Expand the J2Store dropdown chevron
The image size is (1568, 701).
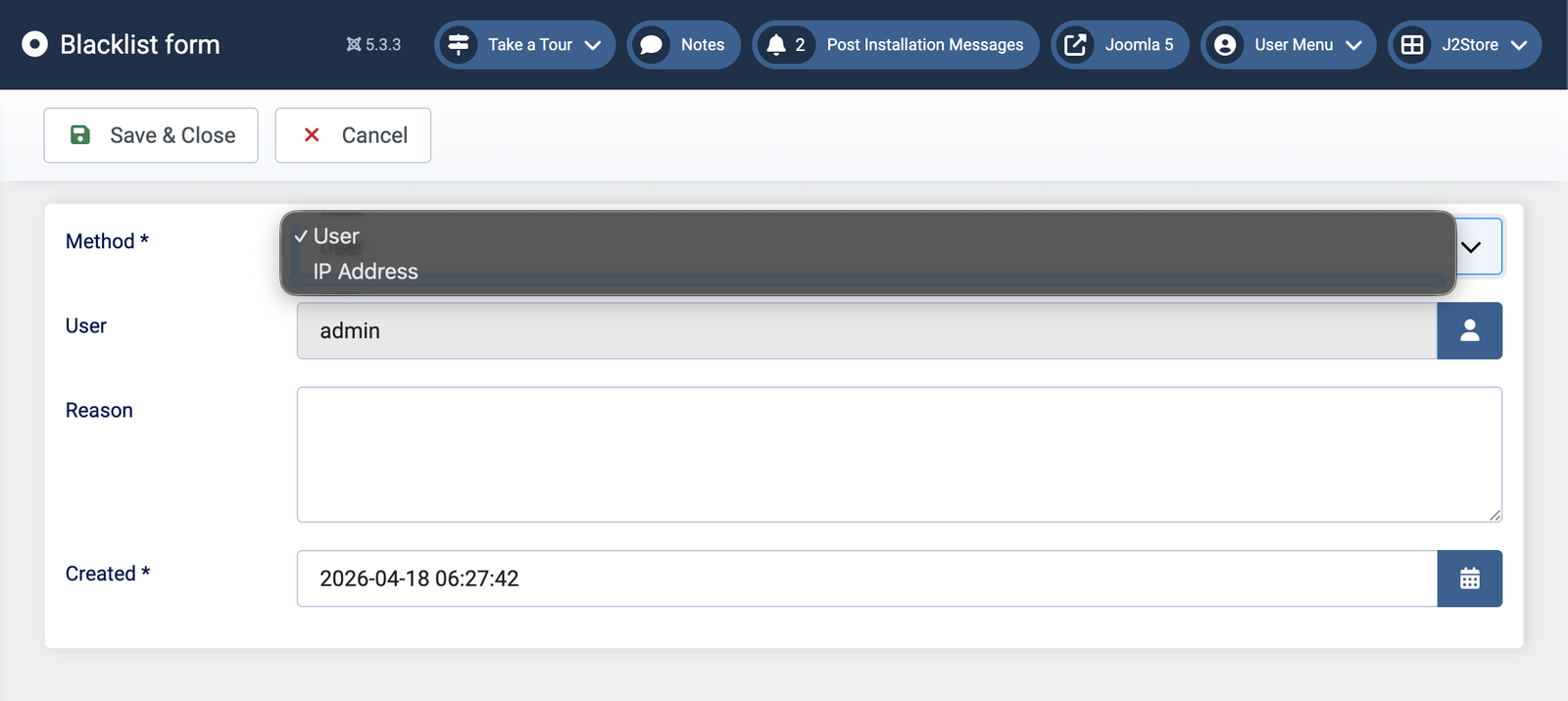coord(1519,45)
